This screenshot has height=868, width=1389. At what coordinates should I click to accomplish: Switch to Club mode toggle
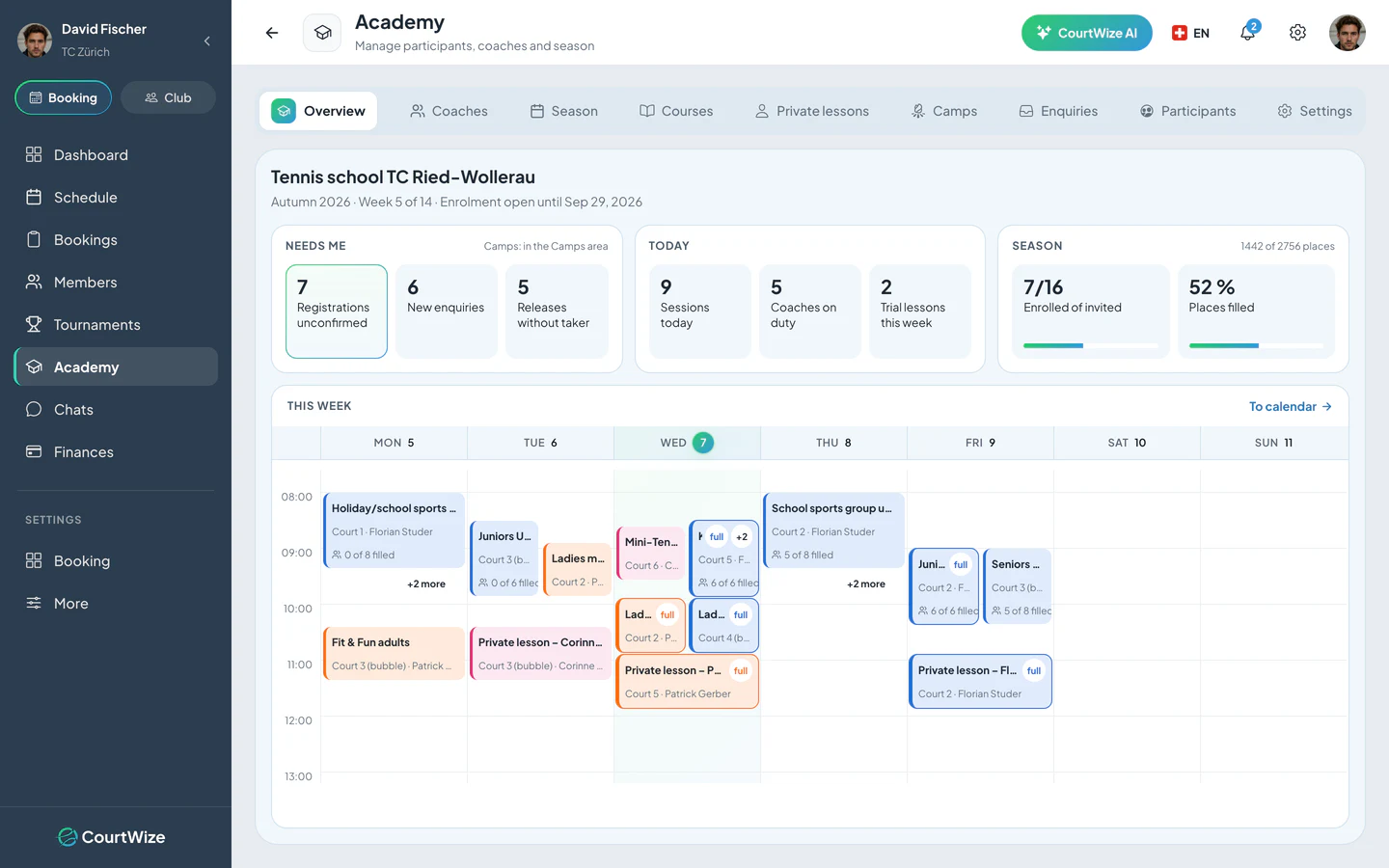click(168, 97)
